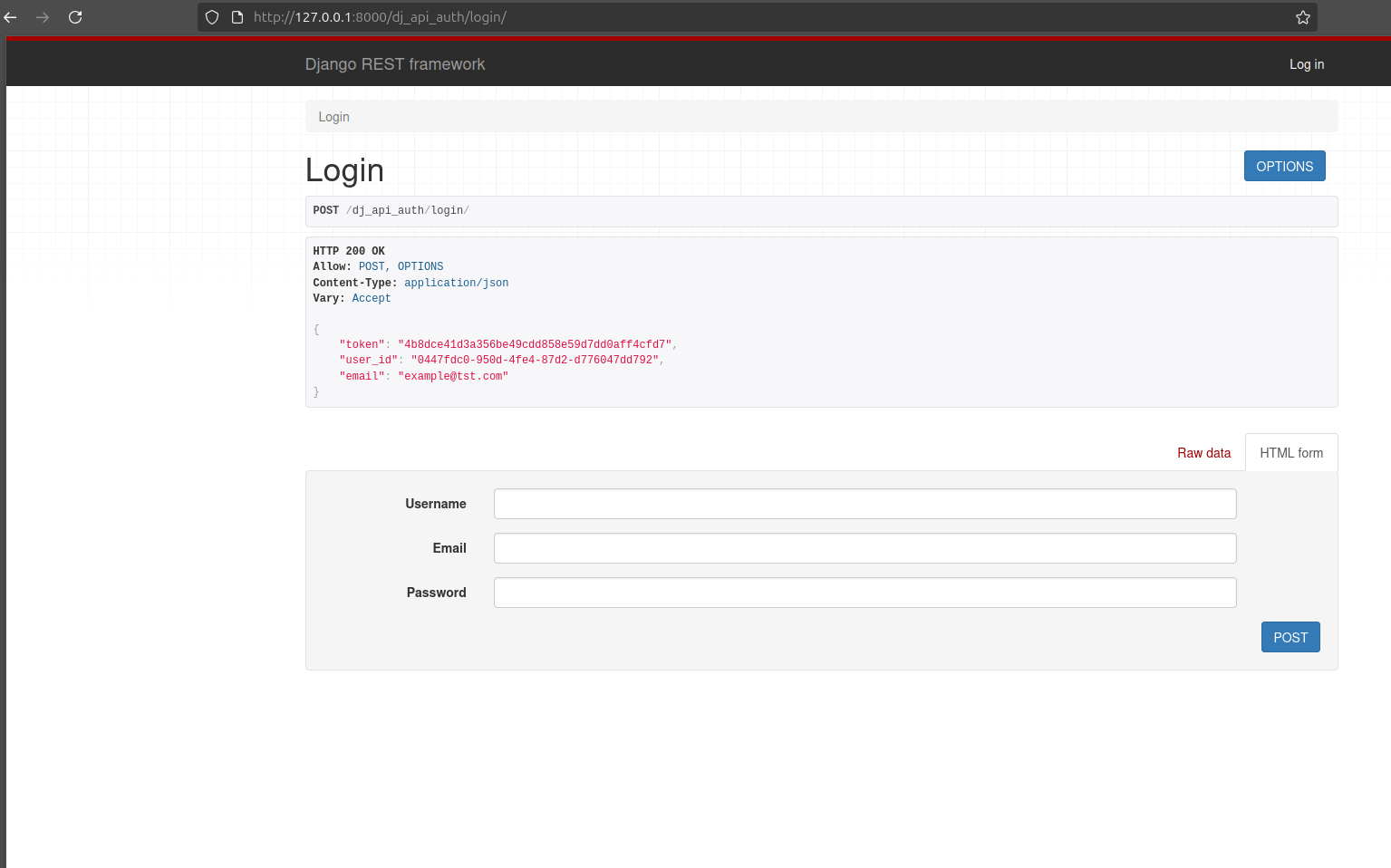Focus the Email input field
1391x868 pixels.
865,547
